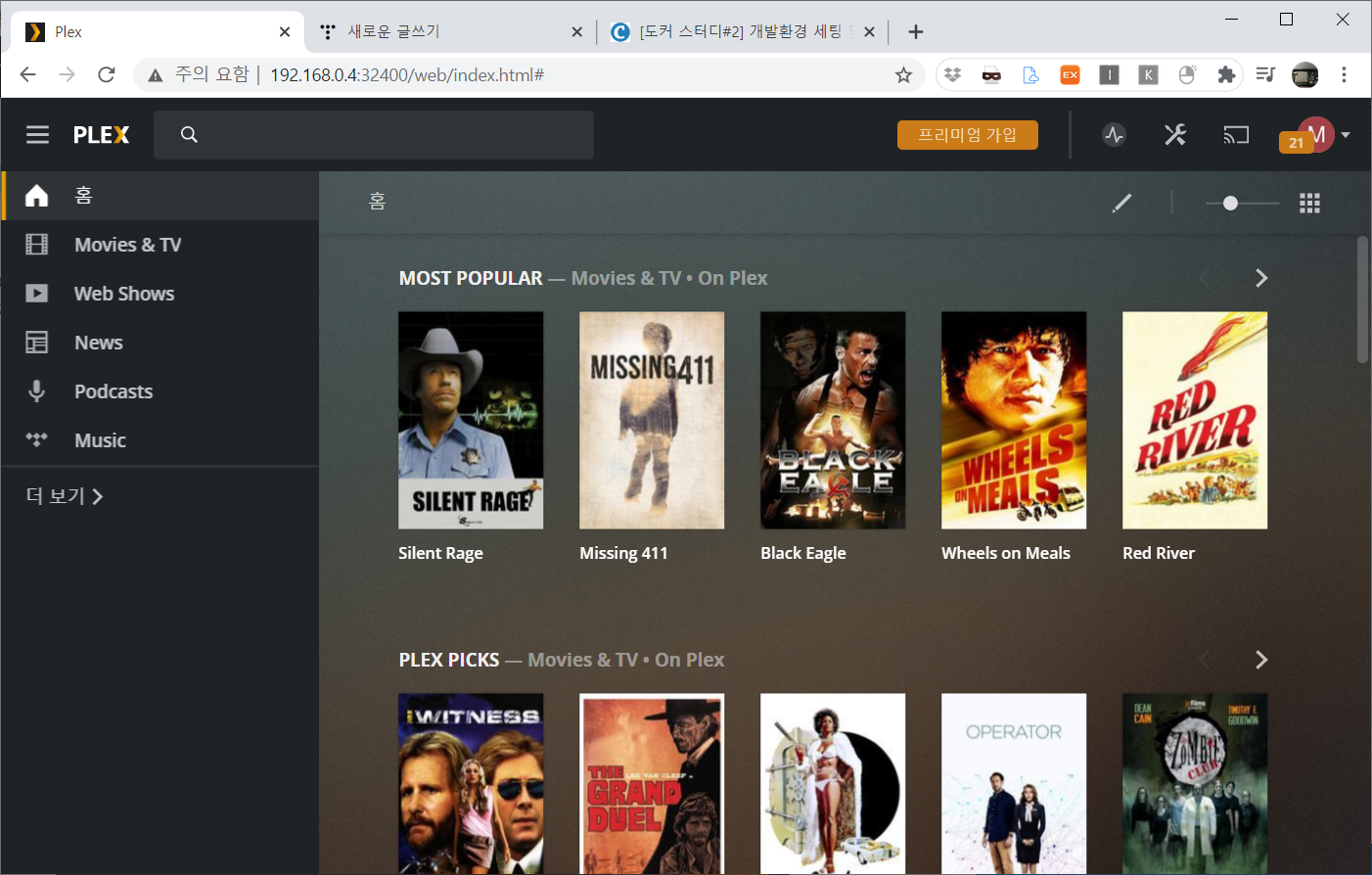Open the Black Eagle poster
This screenshot has height=875, width=1372.
coord(833,420)
